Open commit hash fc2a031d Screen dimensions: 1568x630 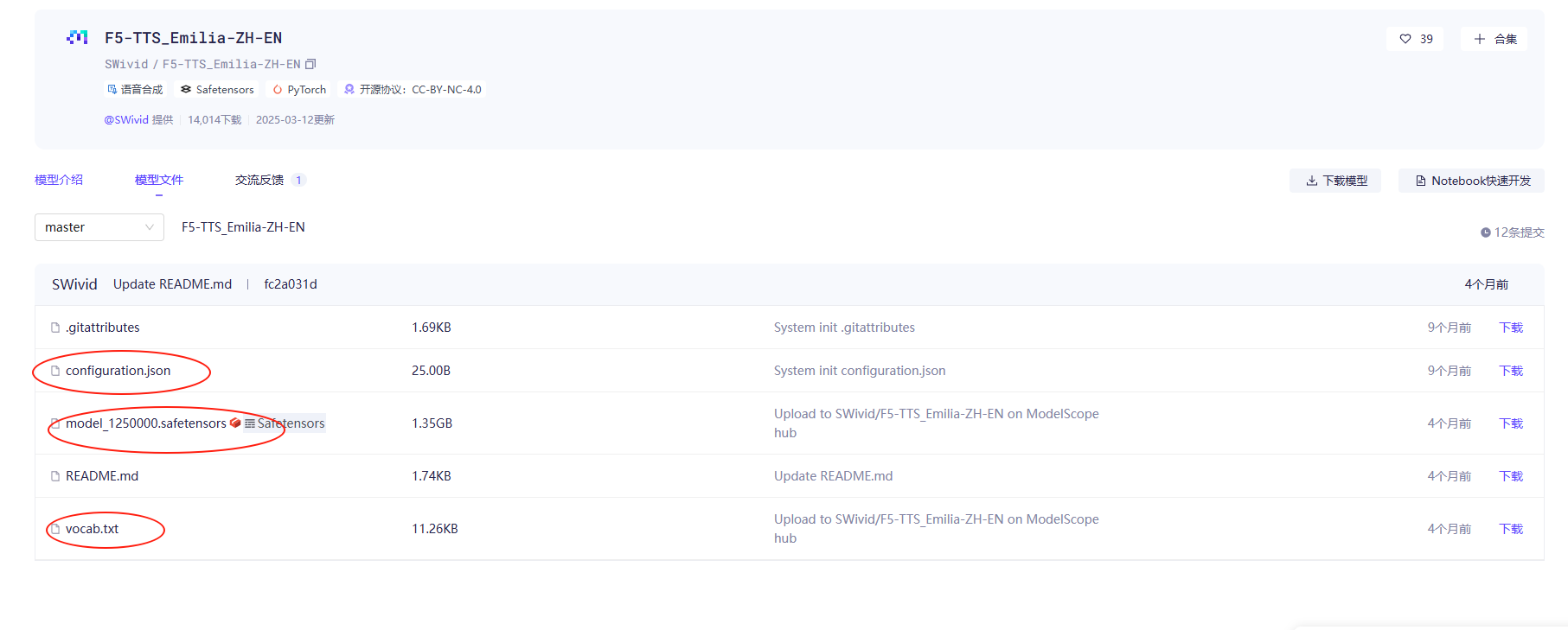click(291, 284)
